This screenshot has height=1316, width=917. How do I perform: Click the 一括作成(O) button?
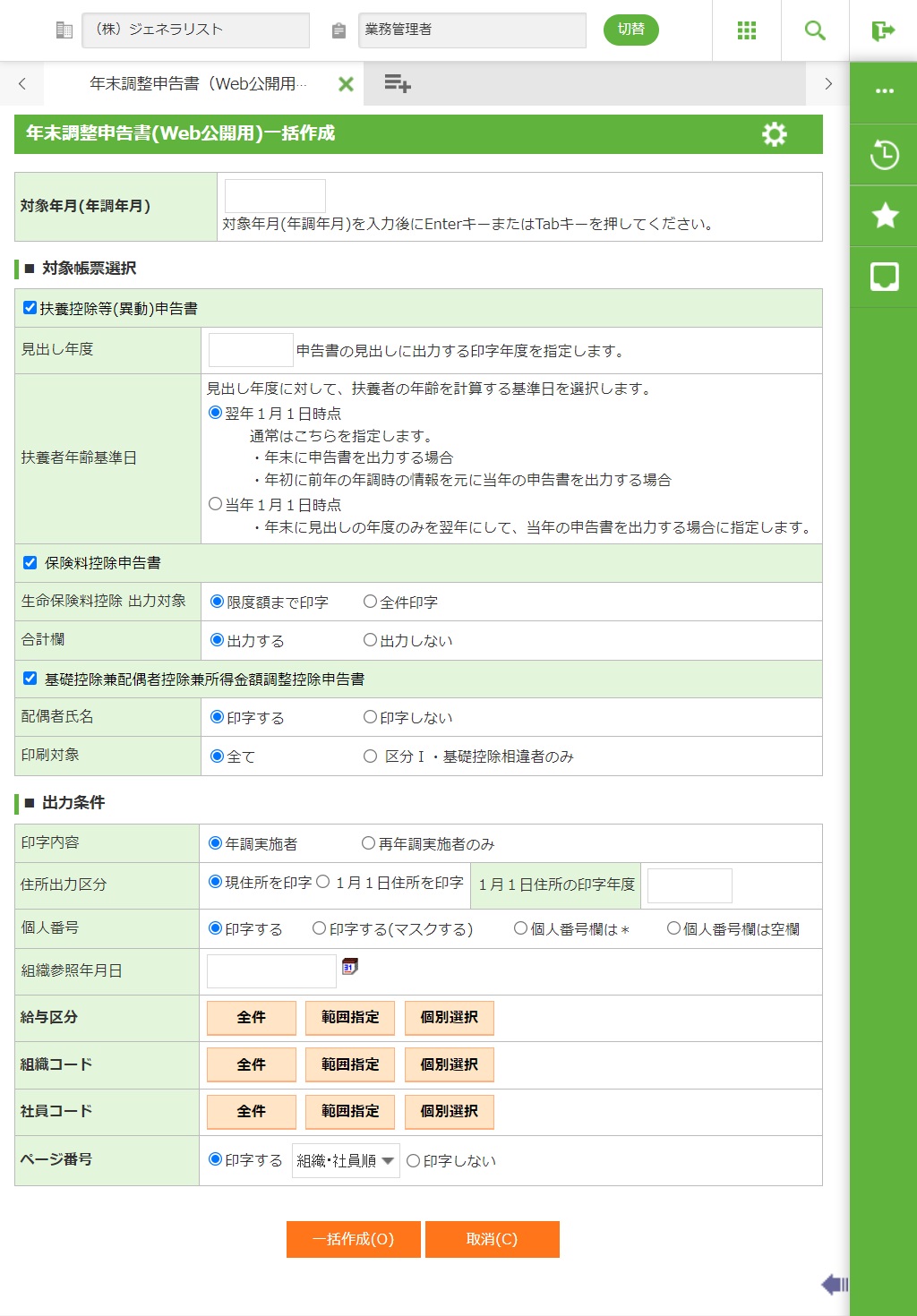353,1239
